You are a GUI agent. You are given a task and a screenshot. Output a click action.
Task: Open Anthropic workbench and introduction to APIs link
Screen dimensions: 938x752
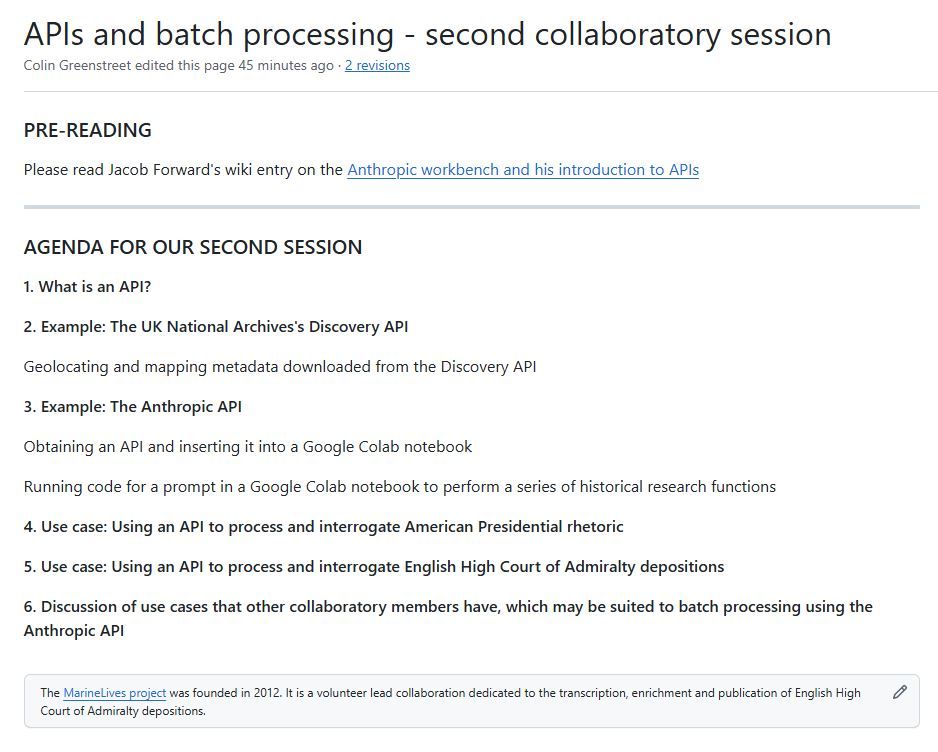click(523, 170)
